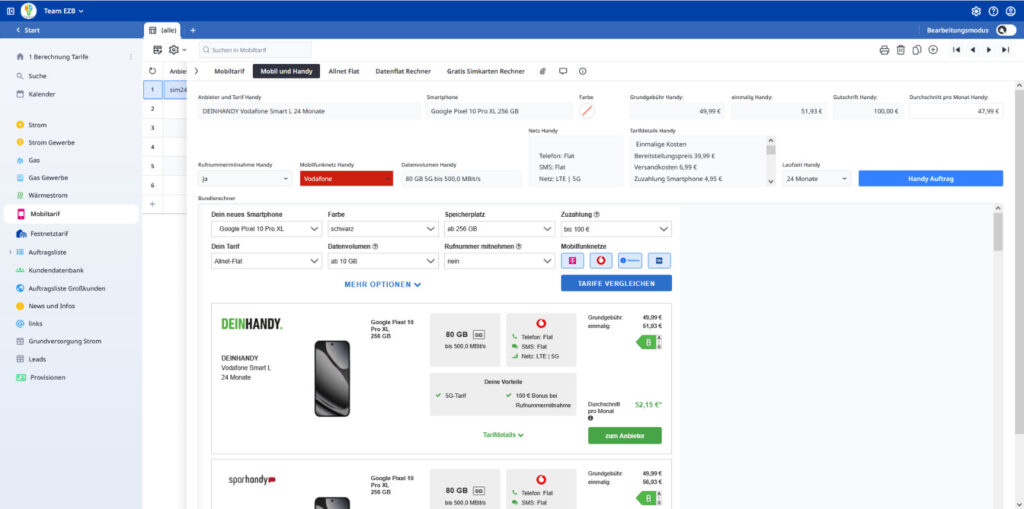
Task: Add new record with plus circle icon
Action: tap(933, 50)
